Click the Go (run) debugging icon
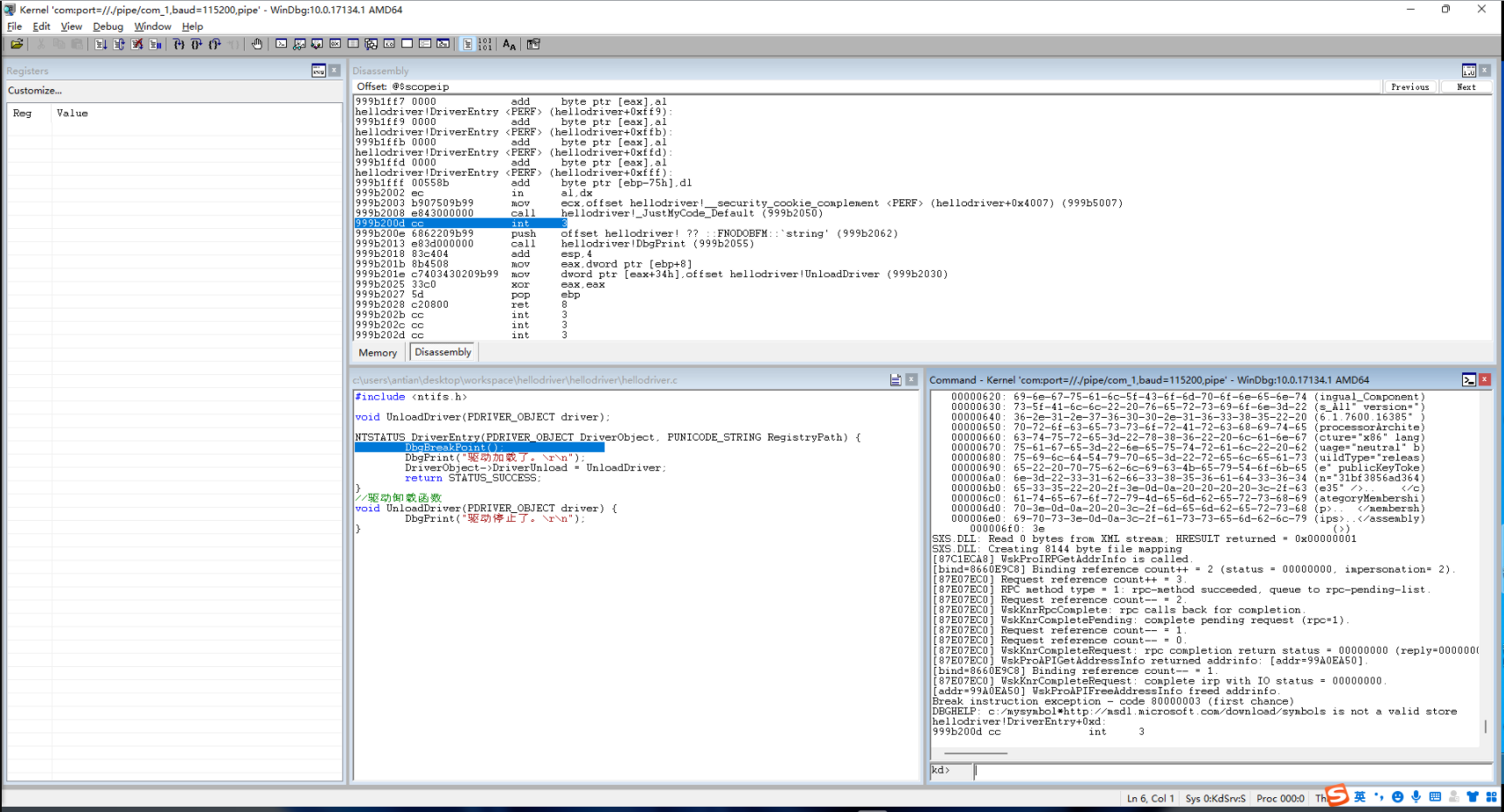This screenshot has height=812, width=1504. pyautogui.click(x=101, y=44)
